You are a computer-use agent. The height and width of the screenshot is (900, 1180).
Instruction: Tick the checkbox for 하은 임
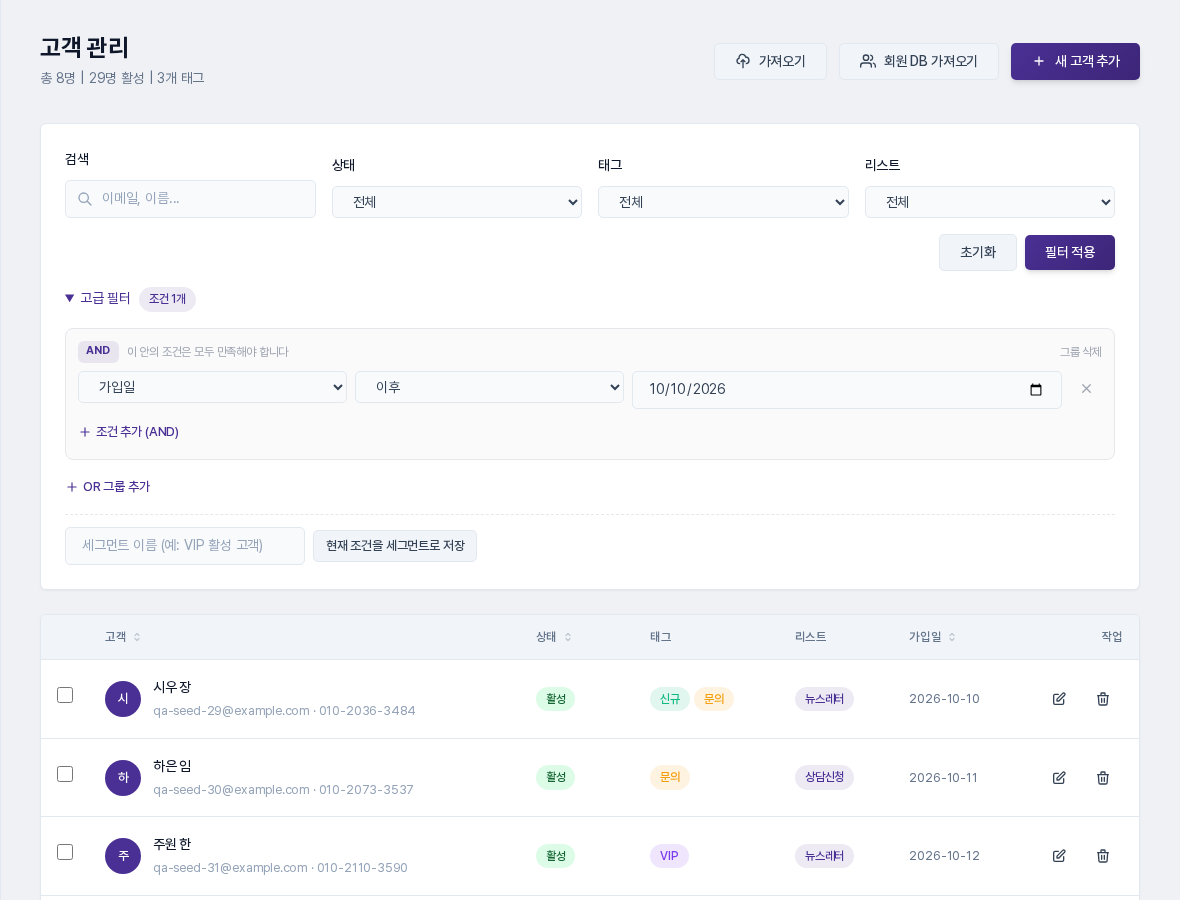click(x=65, y=774)
